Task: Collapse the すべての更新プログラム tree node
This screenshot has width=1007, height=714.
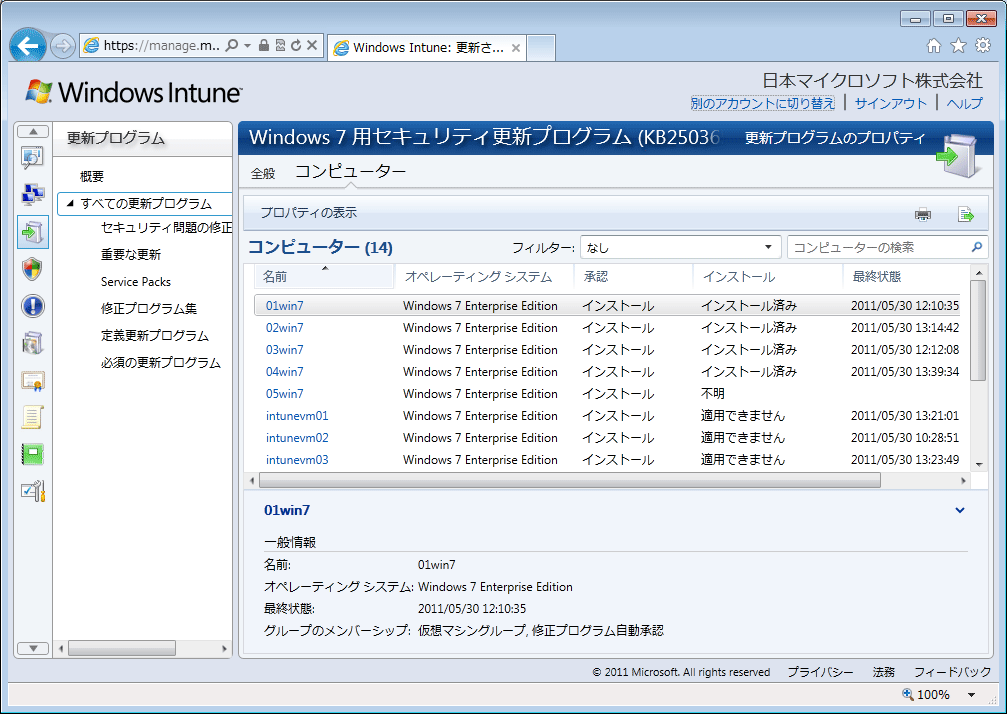Action: point(70,204)
